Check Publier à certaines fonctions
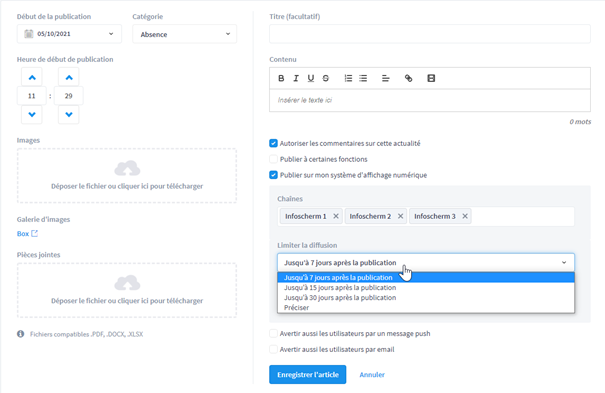Screen dimensions: 605x393 coord(273,159)
